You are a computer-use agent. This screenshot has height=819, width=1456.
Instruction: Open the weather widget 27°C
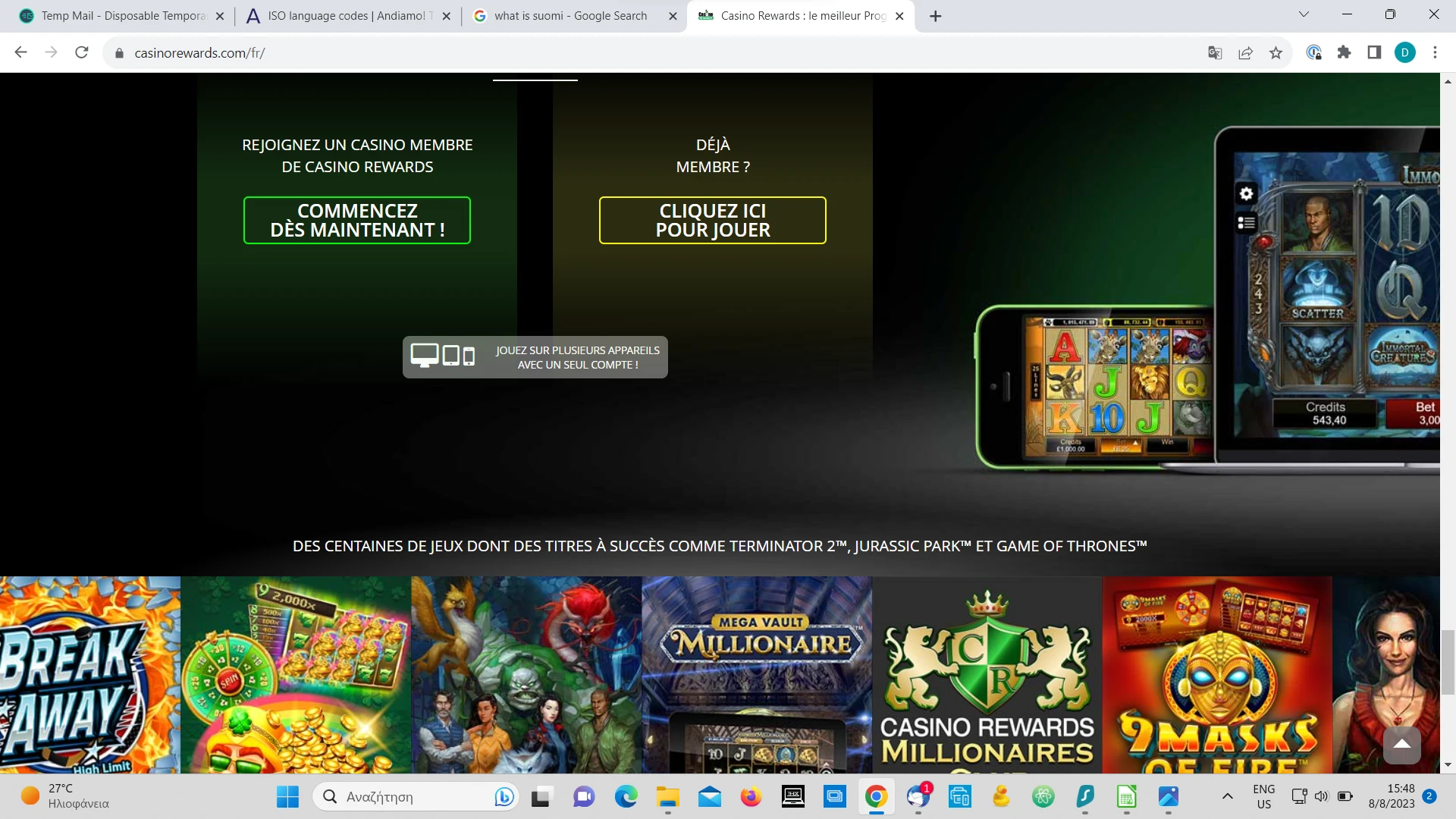(x=64, y=796)
